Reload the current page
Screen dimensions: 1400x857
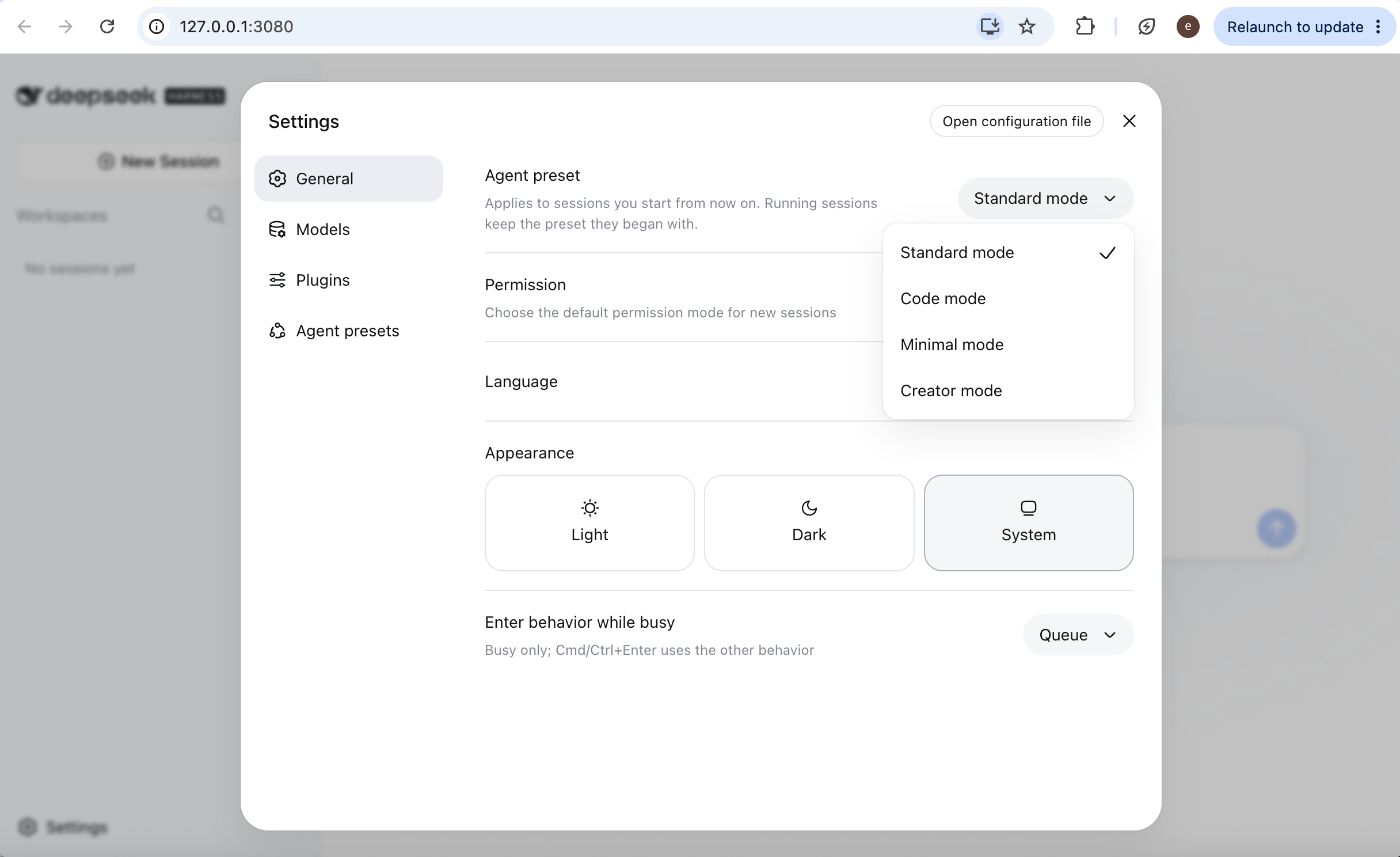click(107, 26)
